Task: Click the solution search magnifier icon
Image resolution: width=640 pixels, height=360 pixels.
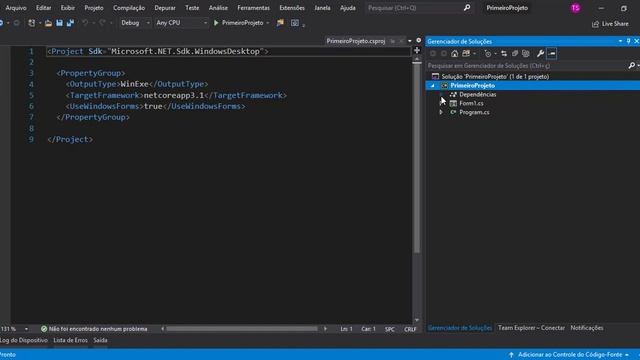Action: click(632, 65)
